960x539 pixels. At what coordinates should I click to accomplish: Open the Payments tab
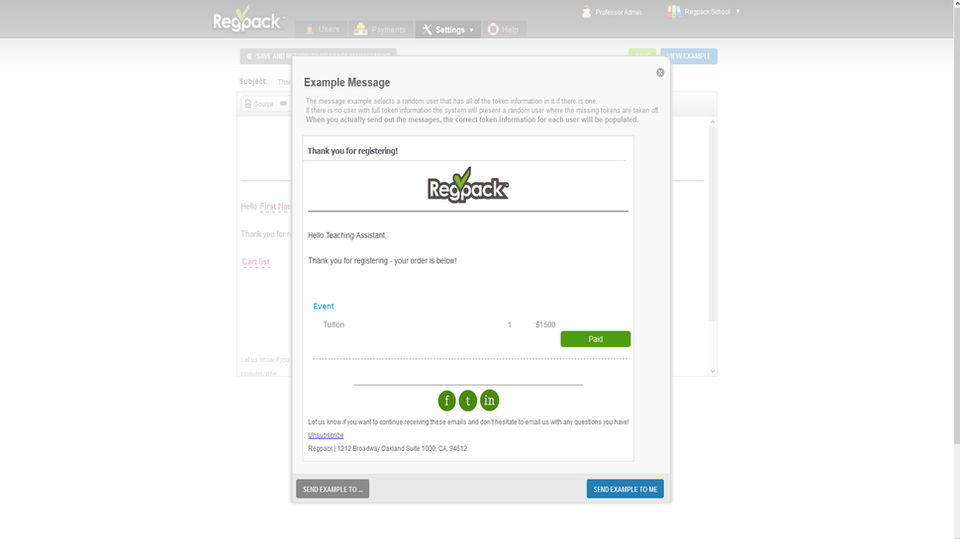pyautogui.click(x=380, y=29)
